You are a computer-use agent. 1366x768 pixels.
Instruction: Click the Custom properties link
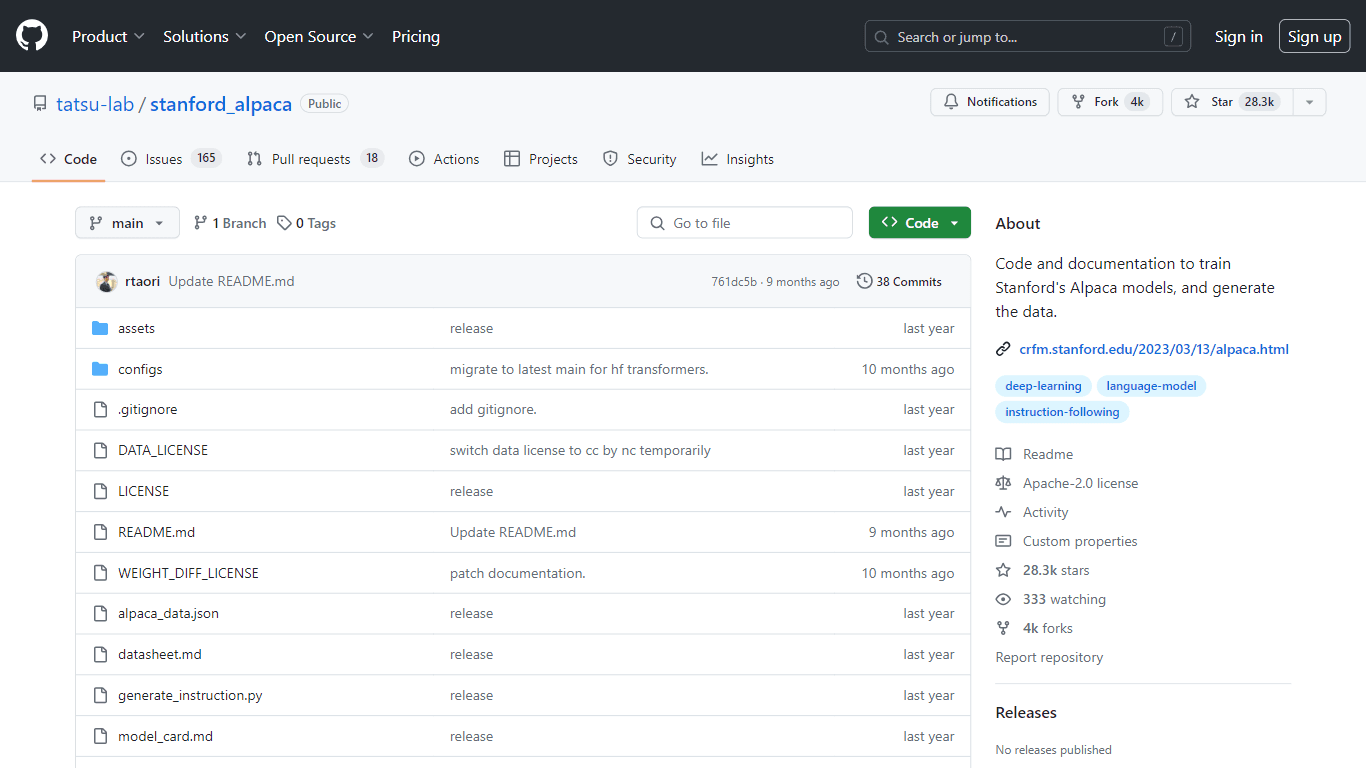[1080, 541]
